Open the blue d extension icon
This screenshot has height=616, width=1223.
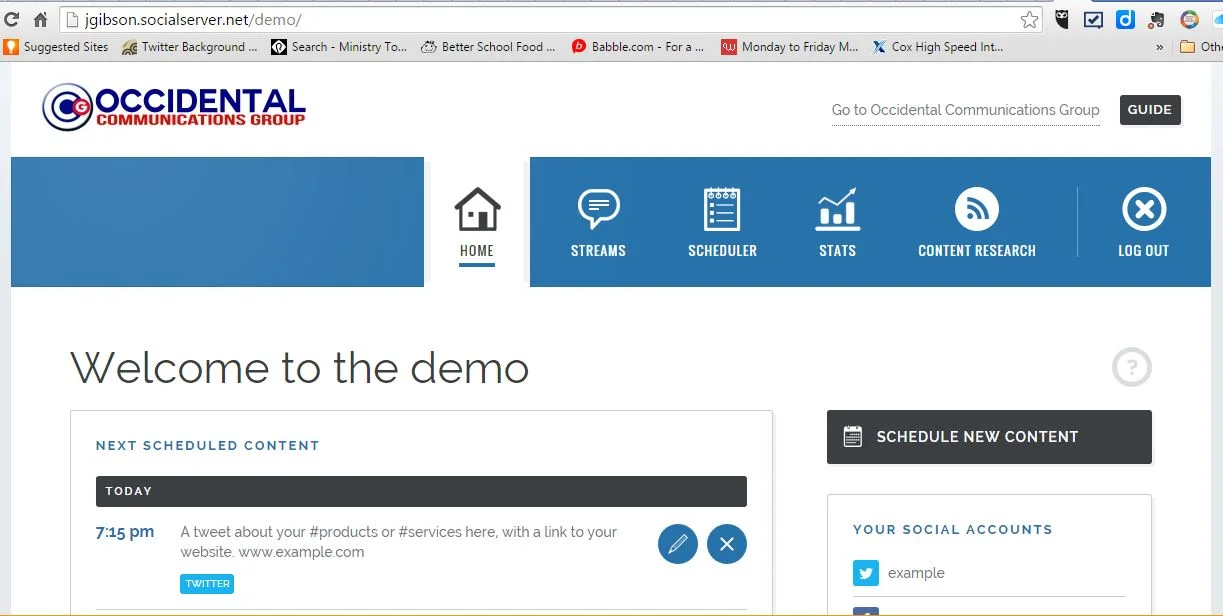pos(1126,19)
